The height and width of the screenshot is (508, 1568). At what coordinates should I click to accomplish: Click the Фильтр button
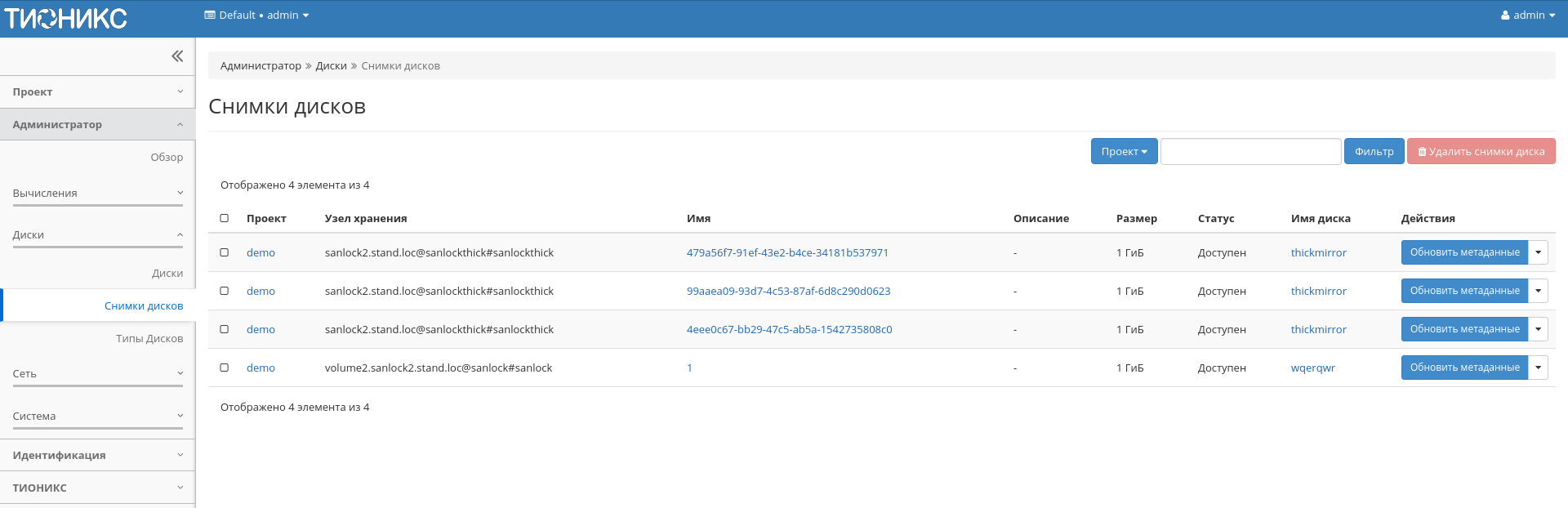(x=1374, y=151)
